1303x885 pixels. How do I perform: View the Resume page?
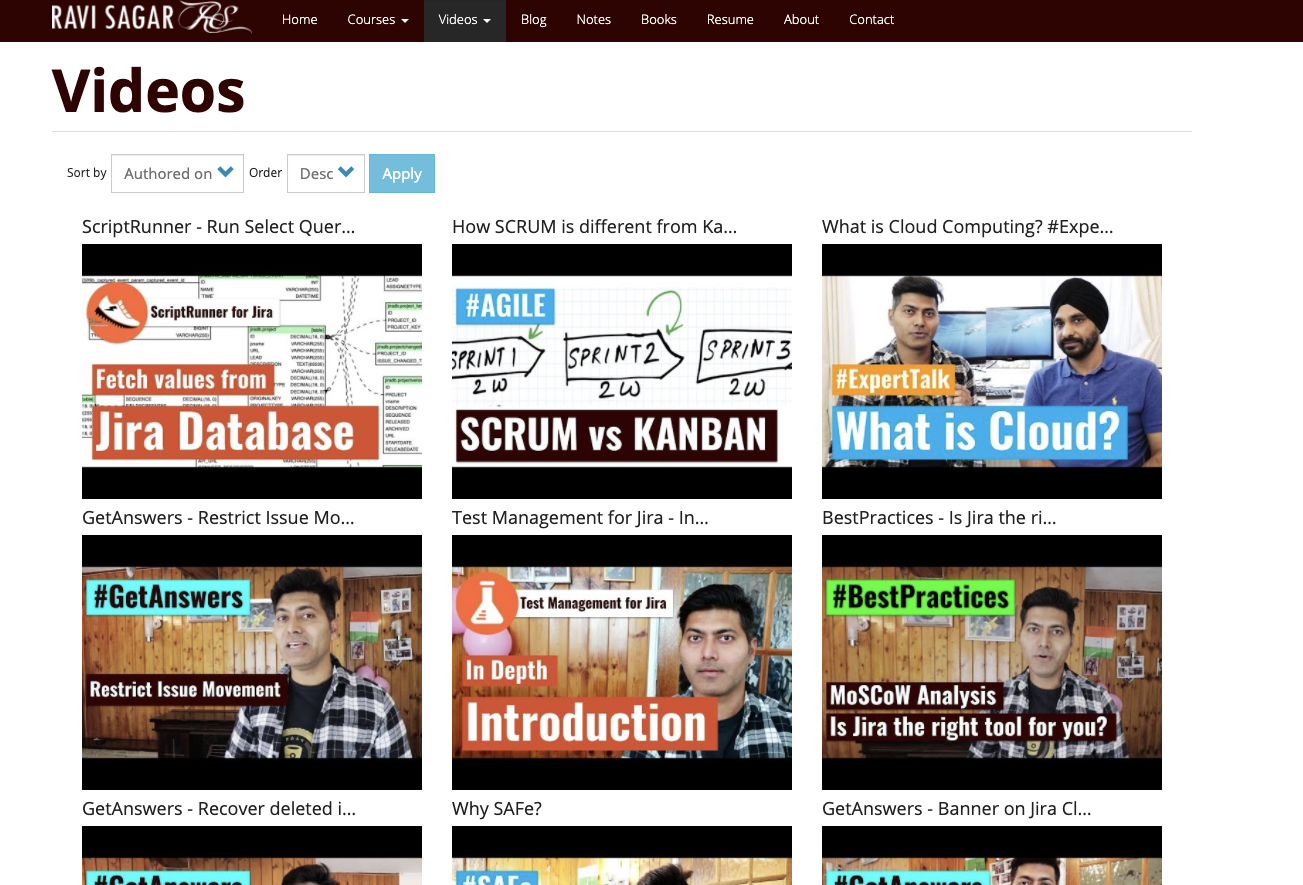730,20
